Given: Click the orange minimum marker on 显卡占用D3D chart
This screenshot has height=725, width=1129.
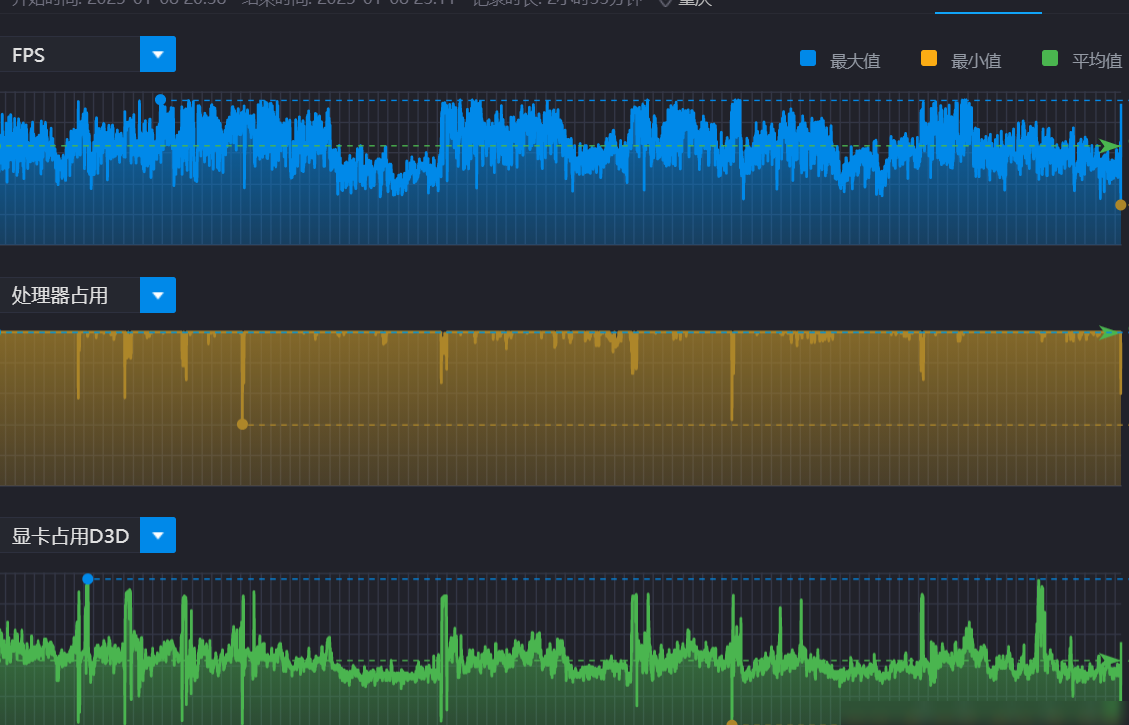Looking at the screenshot, I should 732,722.
